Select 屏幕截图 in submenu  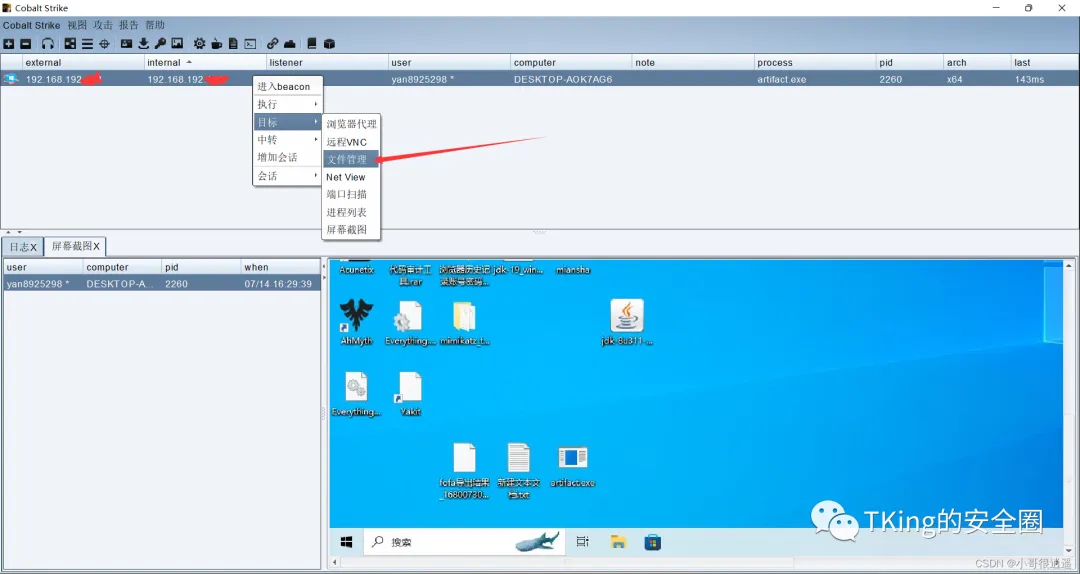tap(351, 229)
